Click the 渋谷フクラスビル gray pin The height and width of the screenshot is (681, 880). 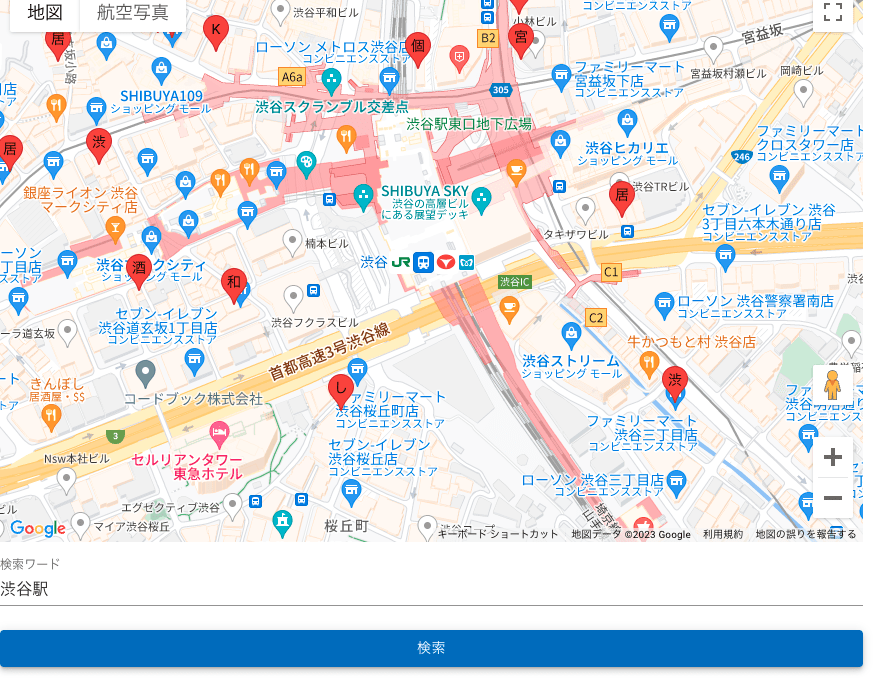[x=293, y=298]
